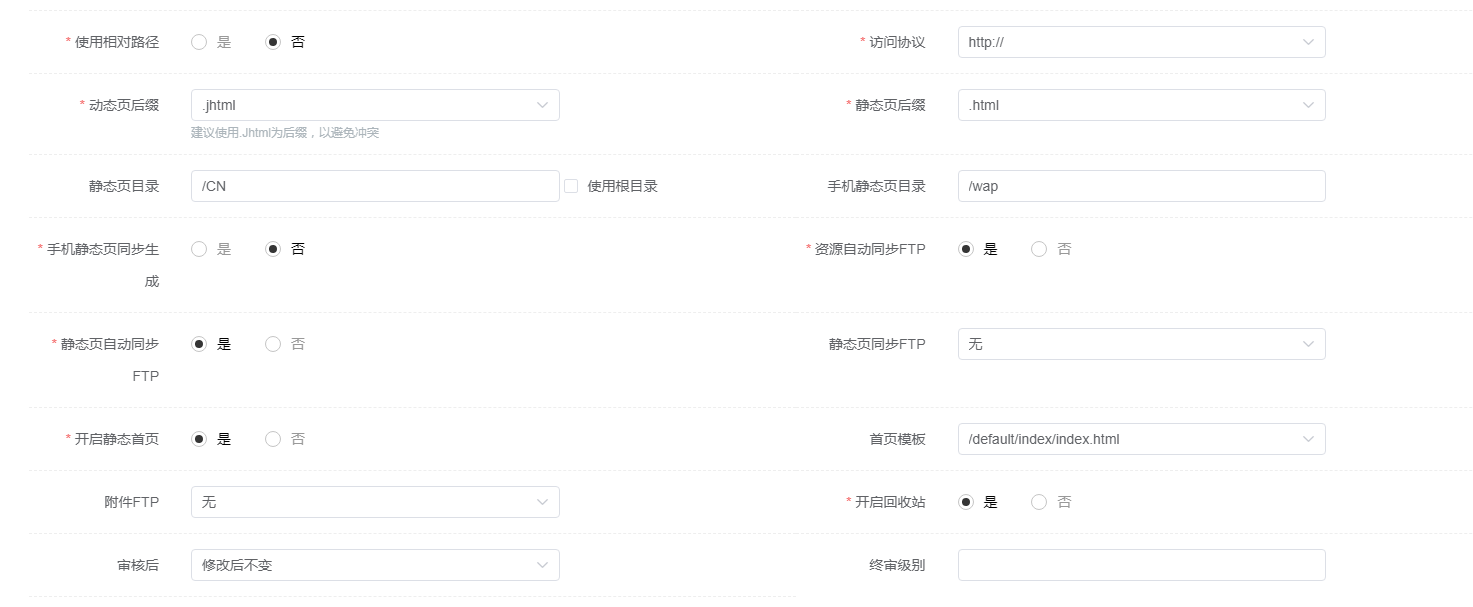Select 是 for 开启回收站

[966, 502]
